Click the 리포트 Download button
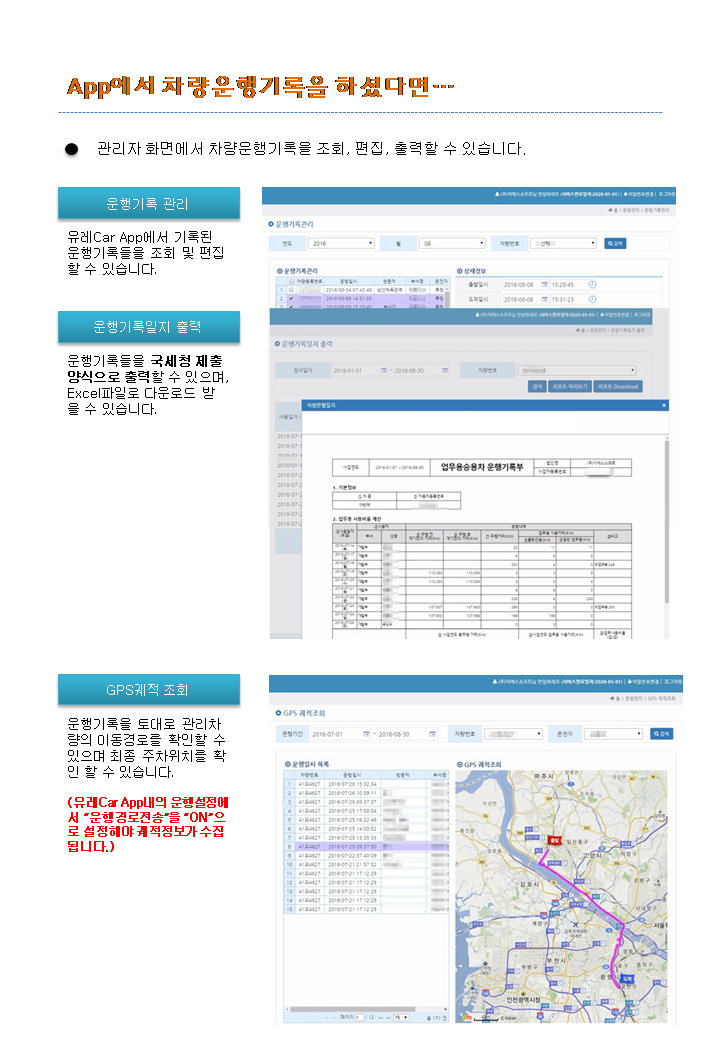 tap(617, 387)
